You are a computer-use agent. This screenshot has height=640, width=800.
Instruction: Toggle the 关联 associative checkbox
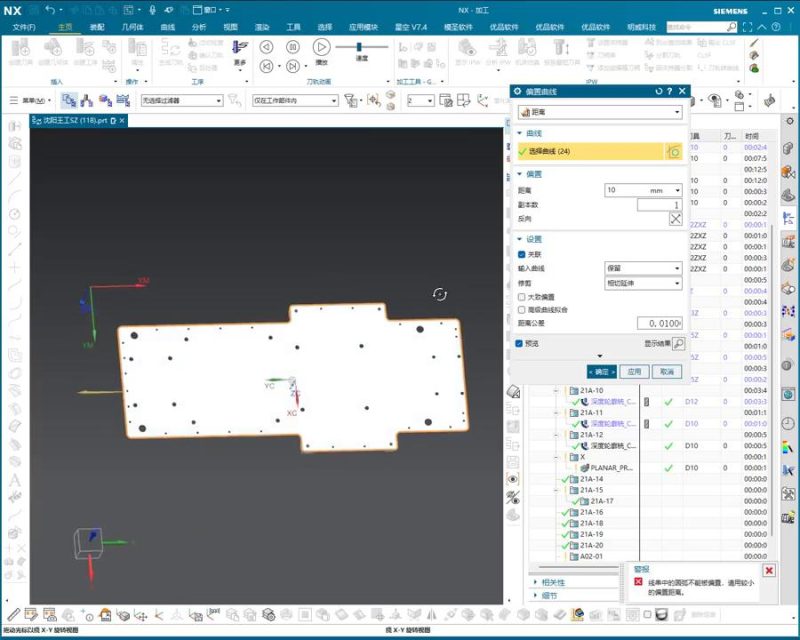522,255
